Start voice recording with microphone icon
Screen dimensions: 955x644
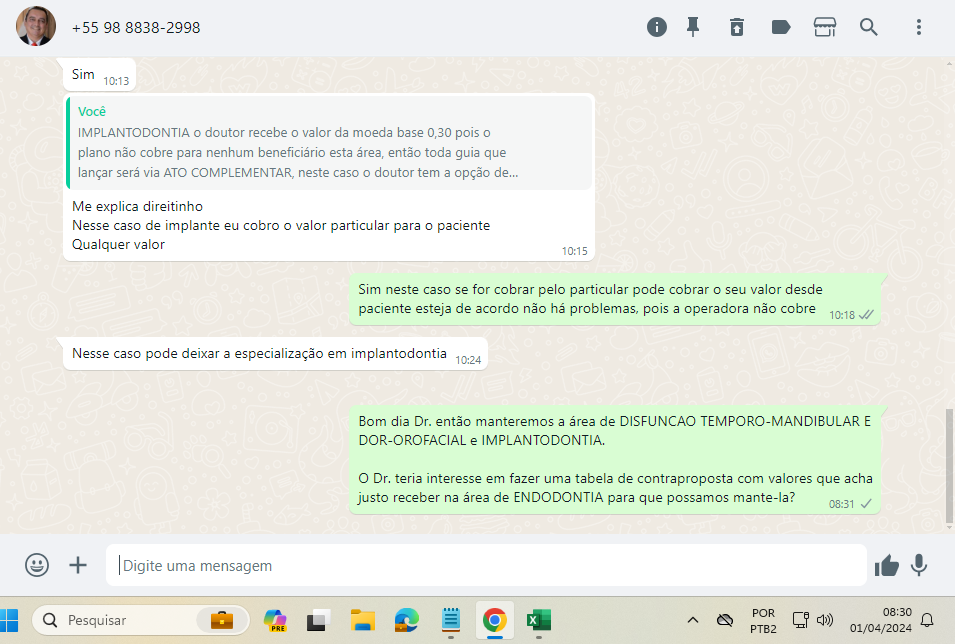point(919,565)
